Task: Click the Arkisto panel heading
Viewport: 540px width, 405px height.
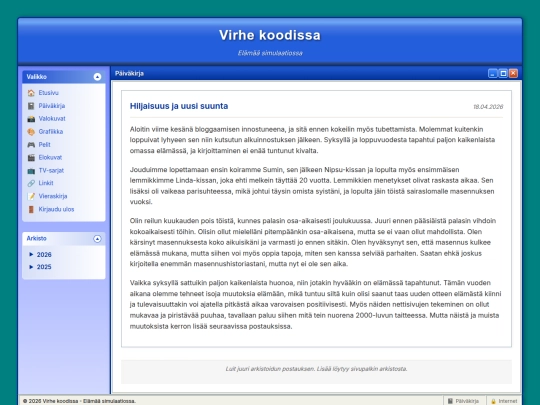Action: click(x=37, y=238)
